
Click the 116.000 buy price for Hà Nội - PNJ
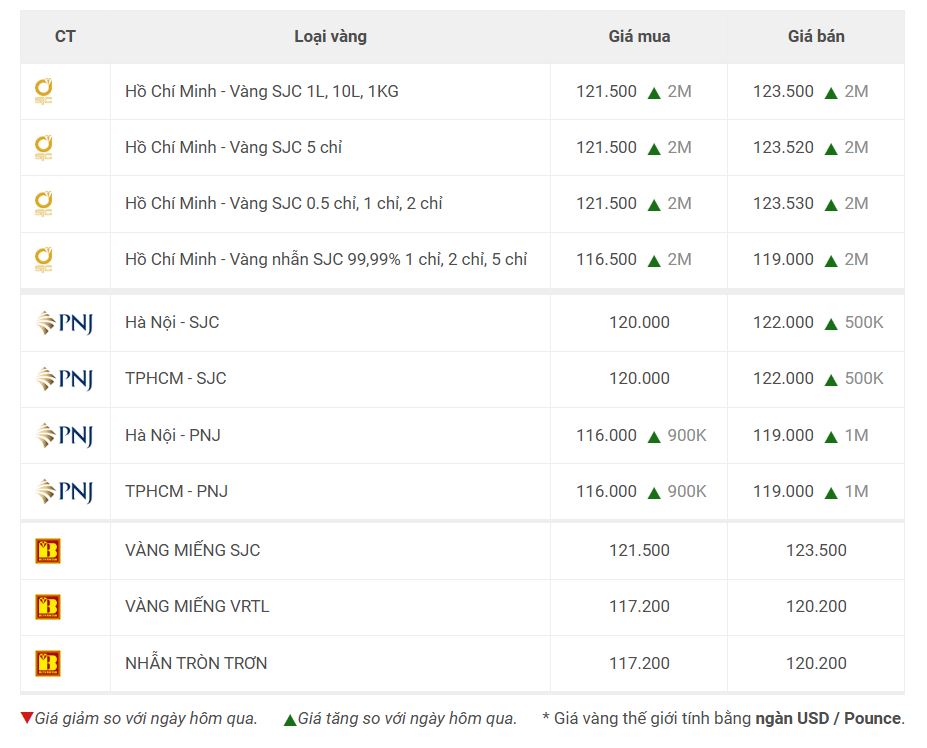(x=607, y=435)
